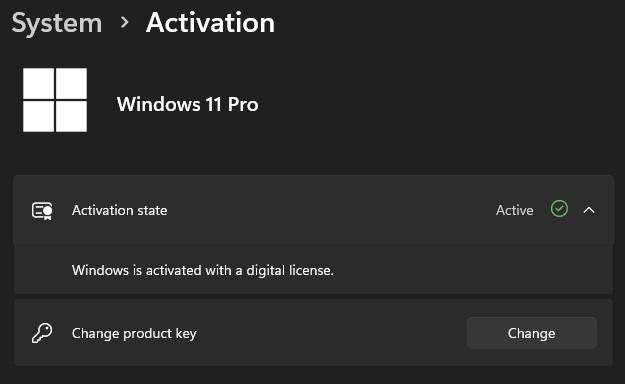The image size is (625, 384).
Task: Click the word 'Pro' in edition name
Action: coord(243,104)
